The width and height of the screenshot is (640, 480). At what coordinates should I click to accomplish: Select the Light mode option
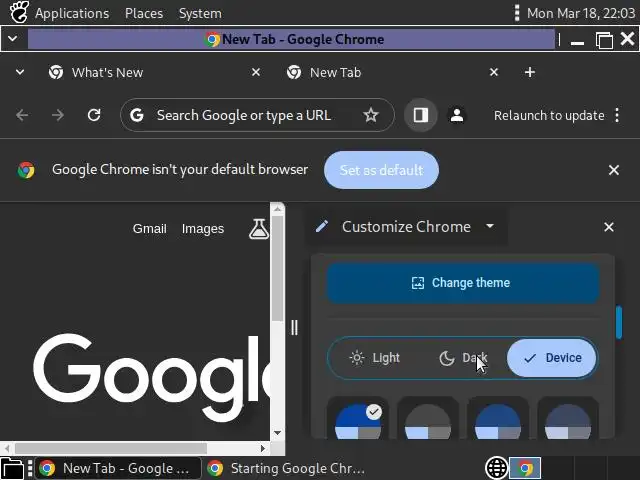tap(375, 358)
